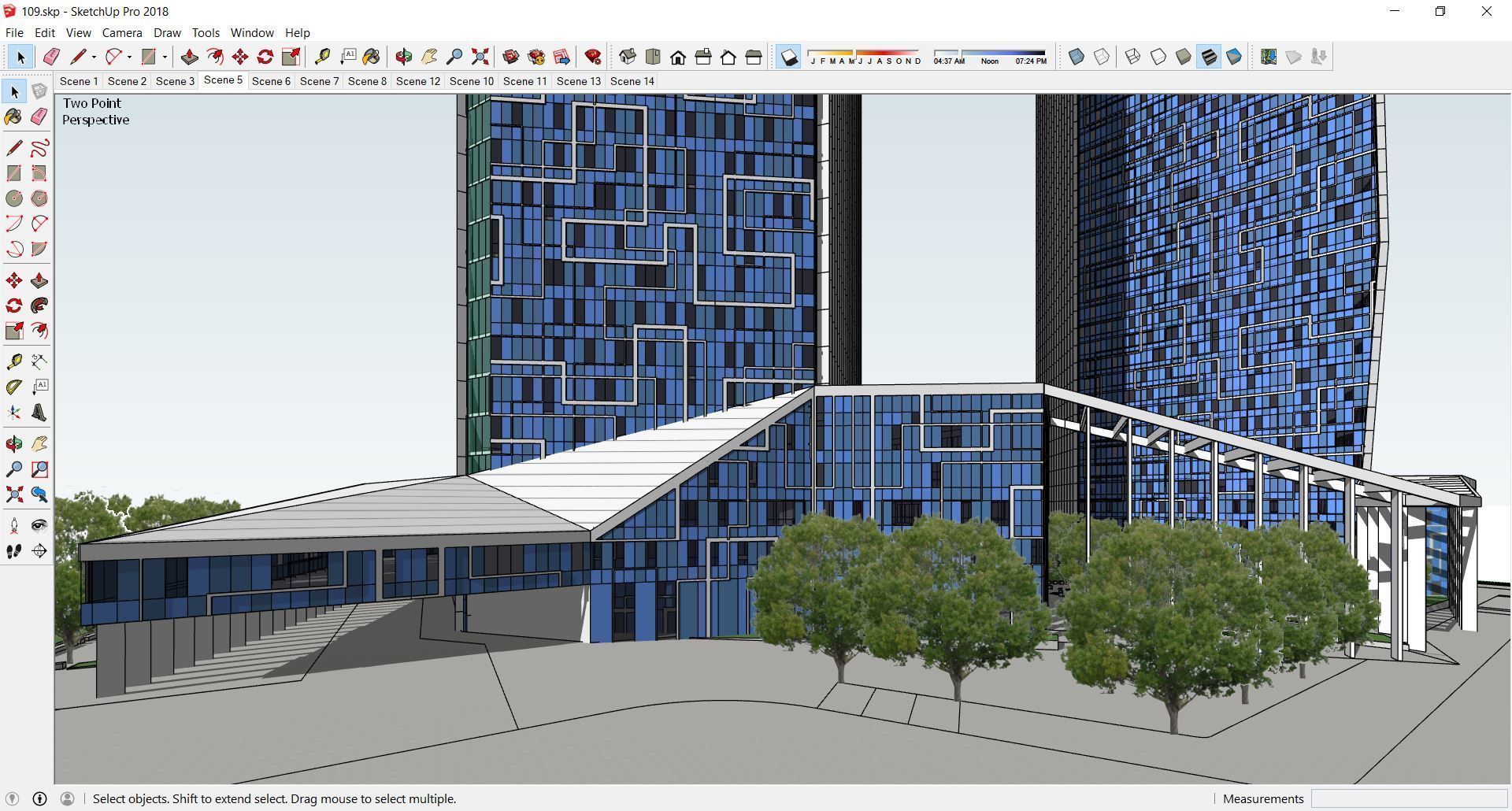Viewport: 1512px width, 811px height.
Task: Select the Paint Bucket tool in top toolbar
Action: (372, 57)
